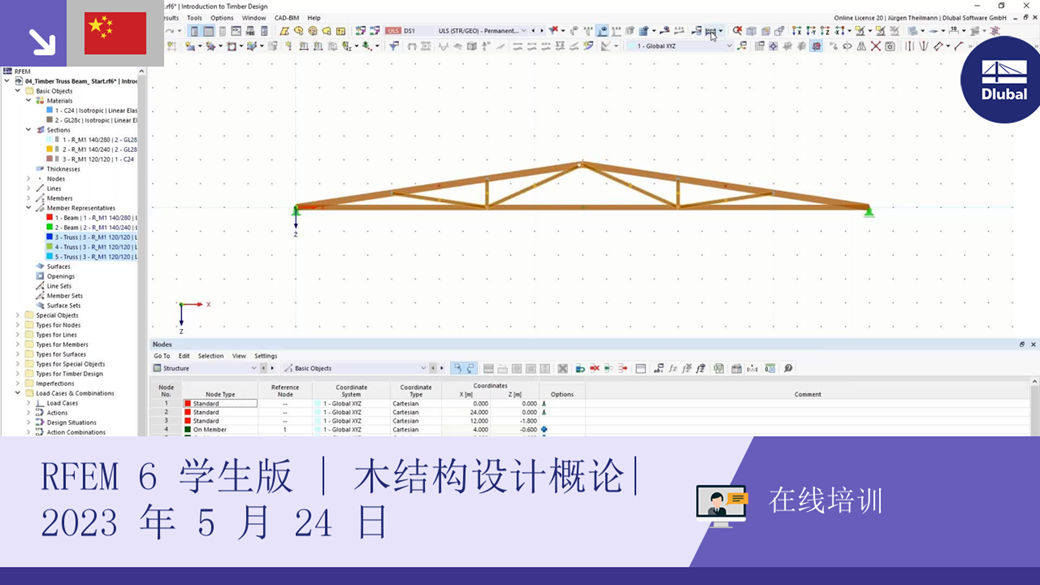Click next arrow beside Structure dropdown
This screenshot has width=1040, height=585.
pyautogui.click(x=271, y=368)
